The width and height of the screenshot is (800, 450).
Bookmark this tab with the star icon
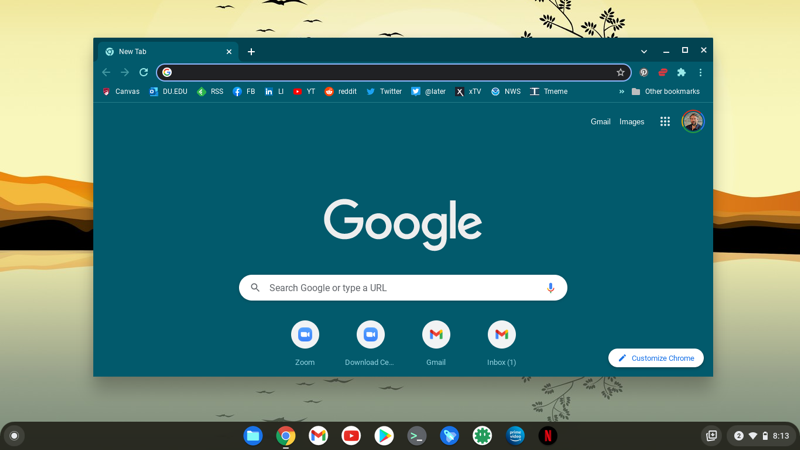click(620, 72)
